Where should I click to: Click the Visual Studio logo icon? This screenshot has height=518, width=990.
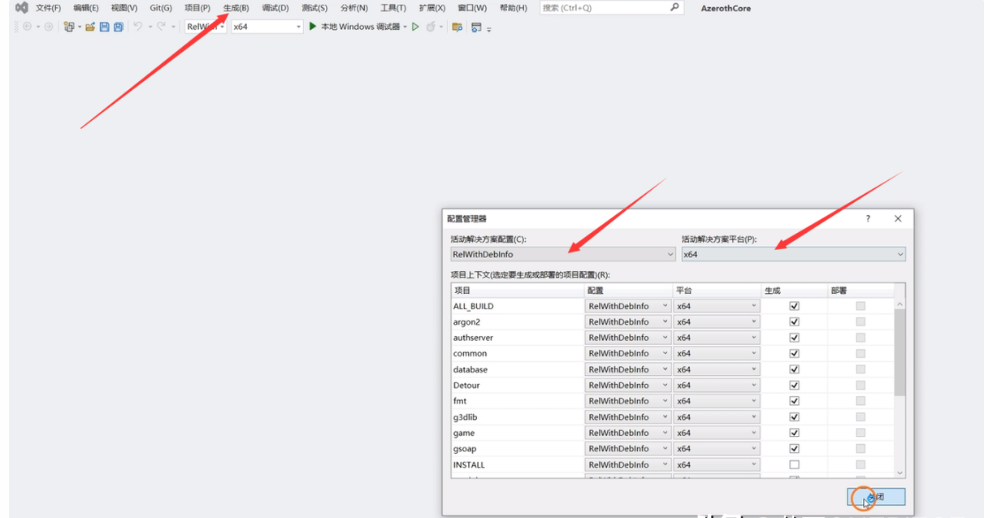tap(21, 8)
